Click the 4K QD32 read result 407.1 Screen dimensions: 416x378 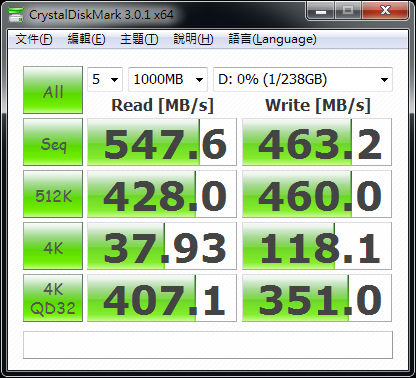pos(162,298)
